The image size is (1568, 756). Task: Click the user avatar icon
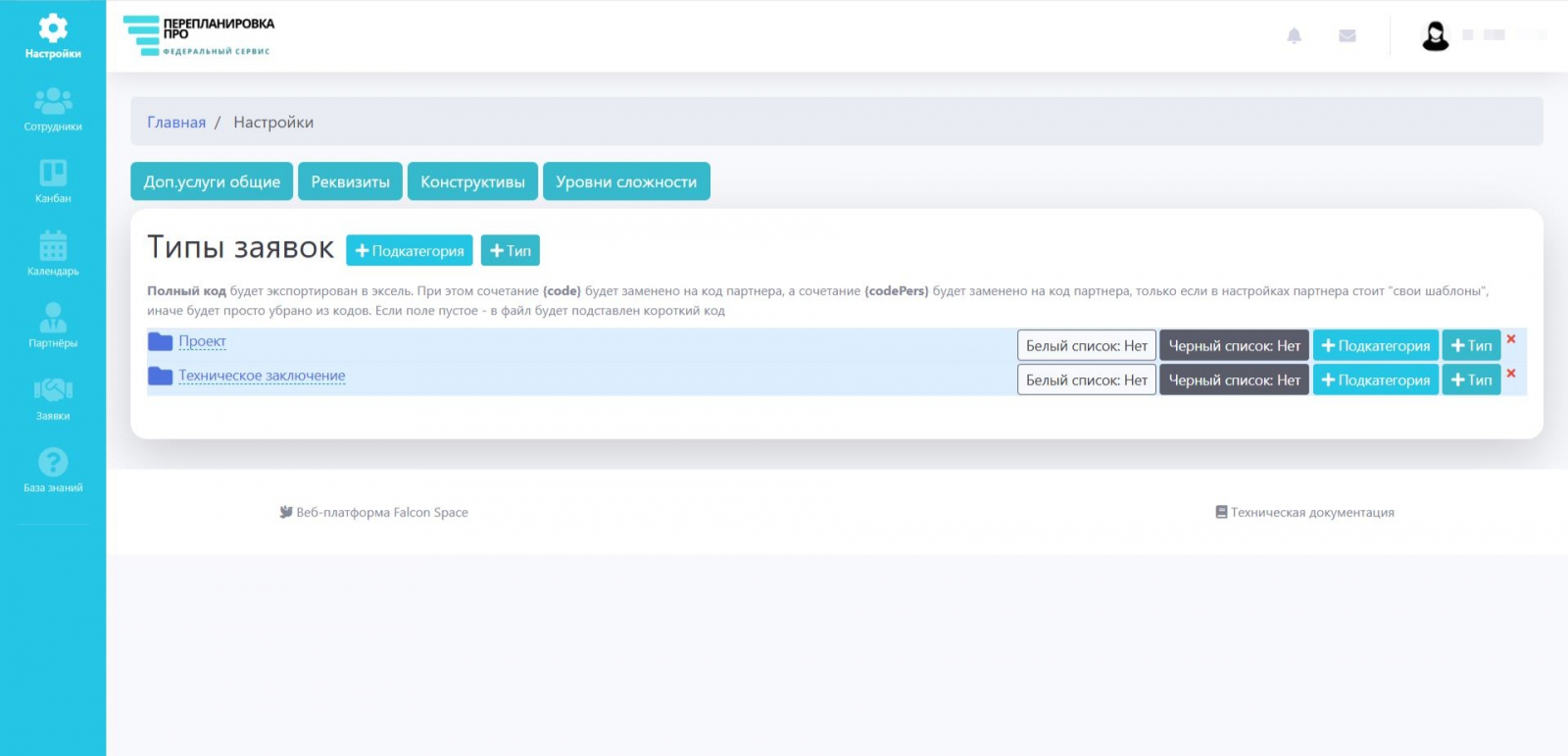click(x=1436, y=36)
